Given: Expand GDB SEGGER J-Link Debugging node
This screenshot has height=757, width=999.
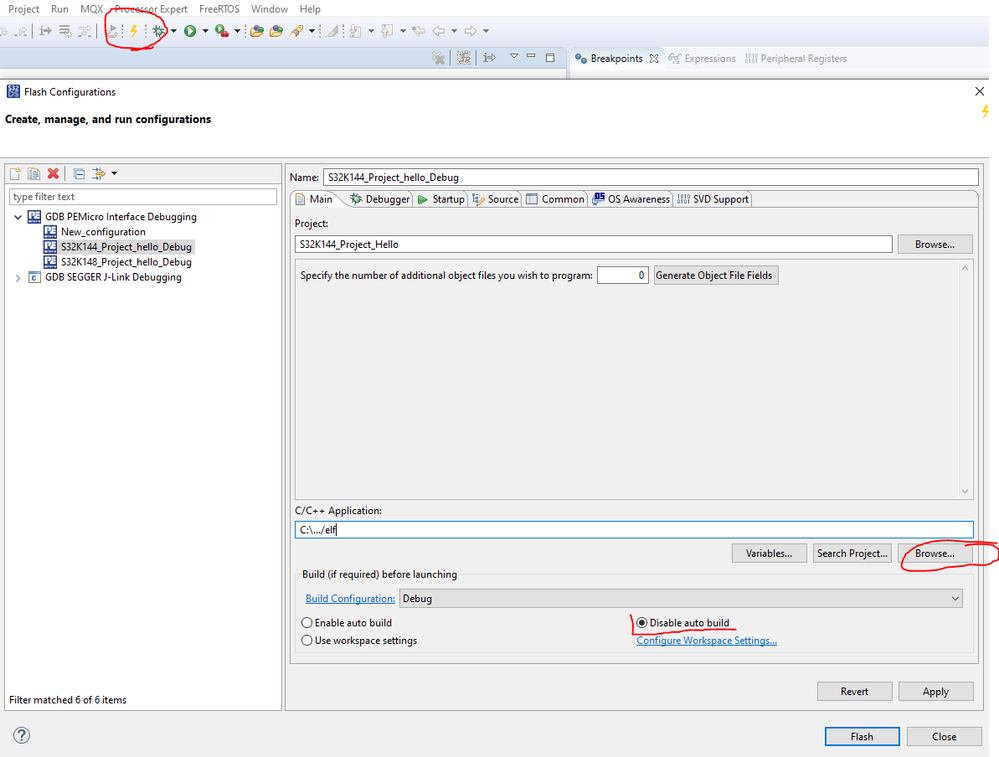Looking at the screenshot, I should point(18,278).
